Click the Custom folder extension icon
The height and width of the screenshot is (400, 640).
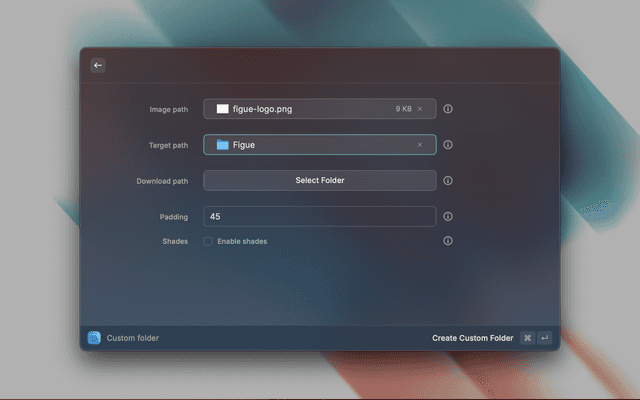pos(94,338)
